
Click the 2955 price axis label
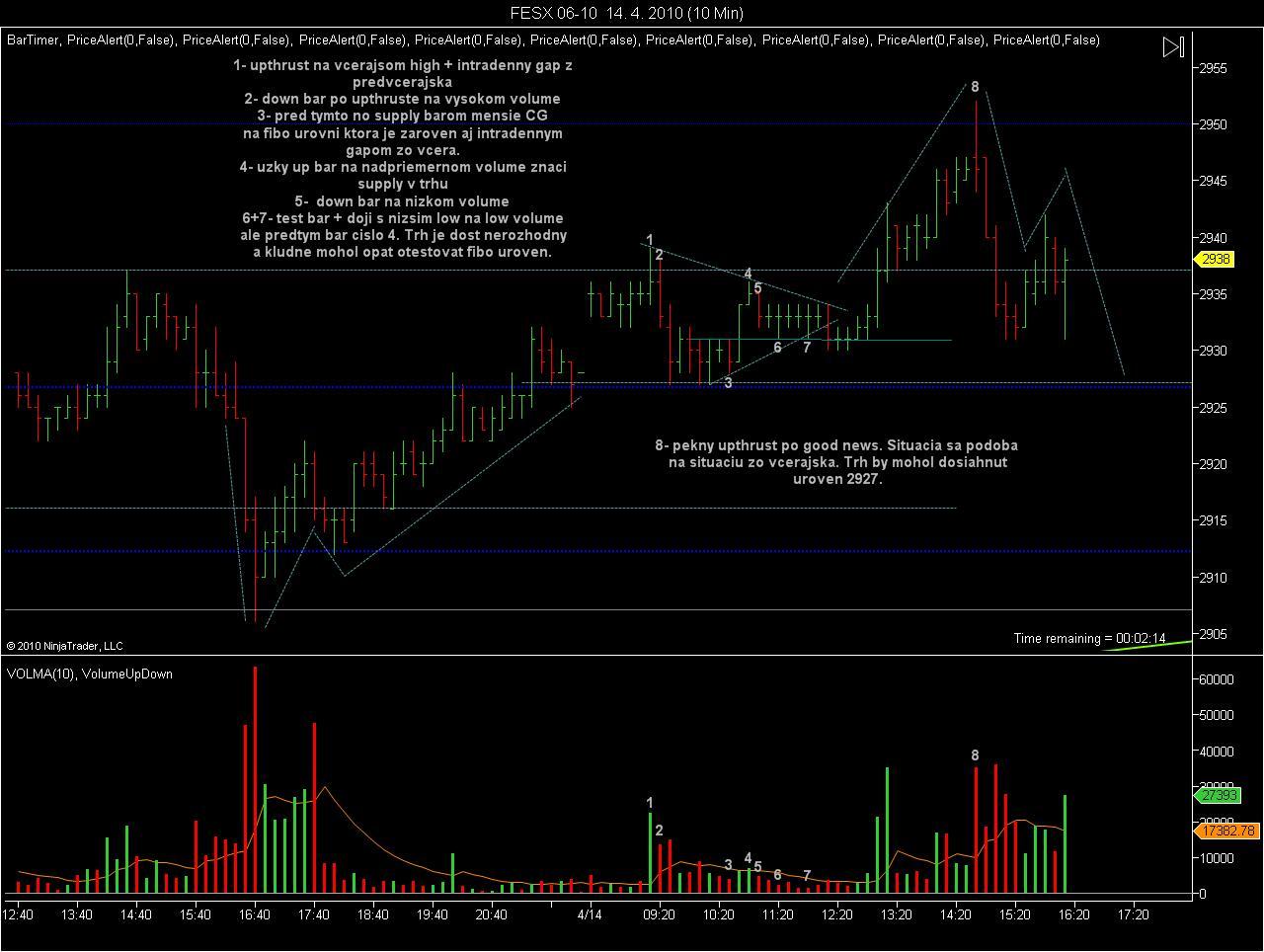point(1213,68)
